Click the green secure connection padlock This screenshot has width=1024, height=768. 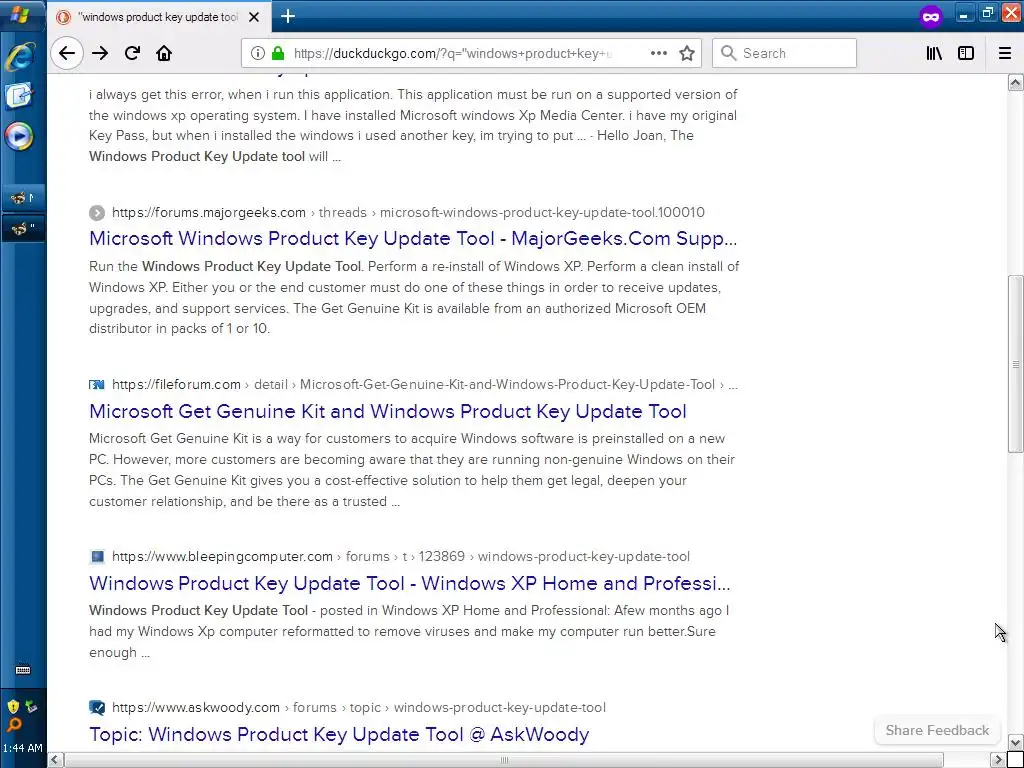(278, 53)
